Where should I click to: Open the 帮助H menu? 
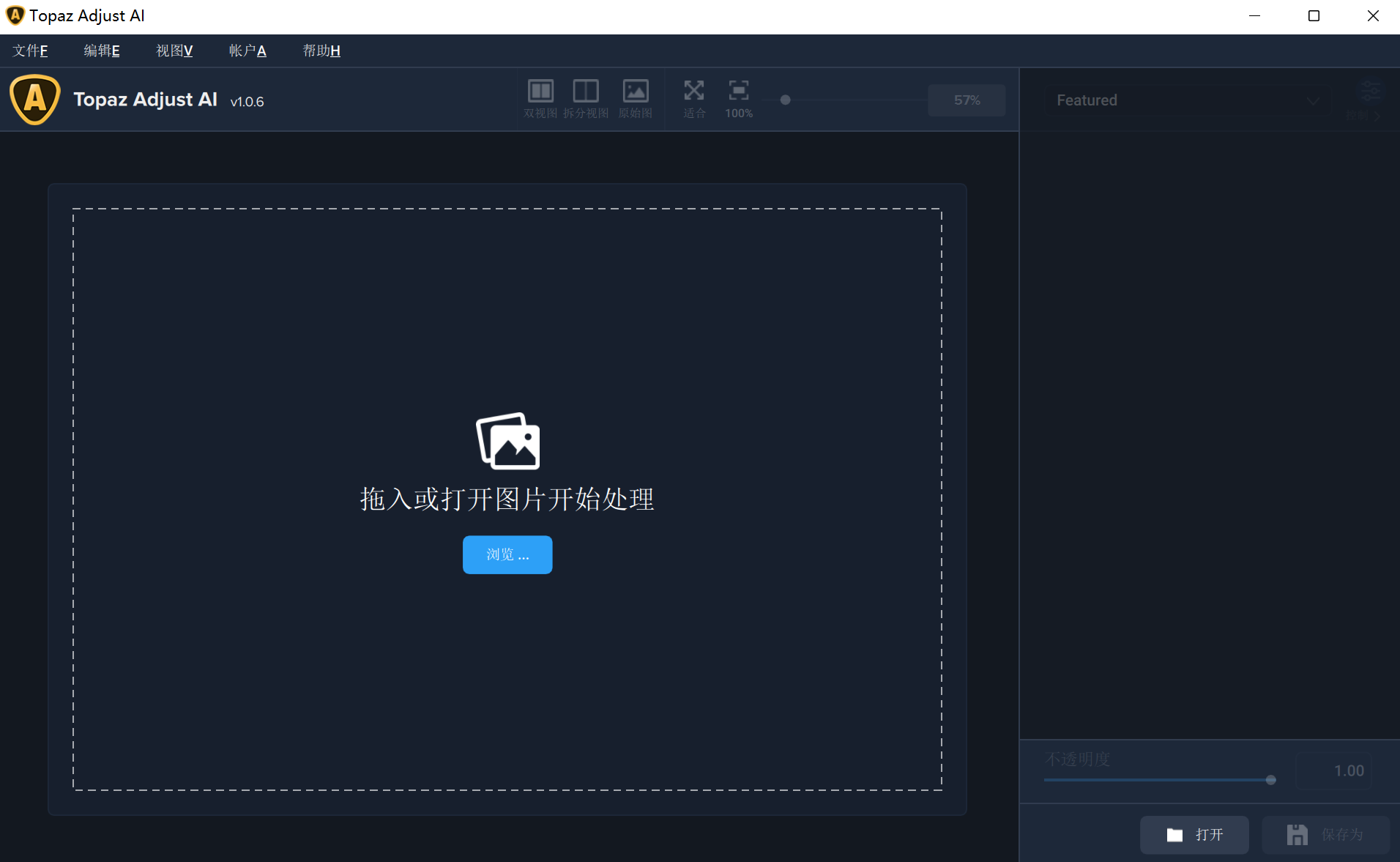pos(321,51)
